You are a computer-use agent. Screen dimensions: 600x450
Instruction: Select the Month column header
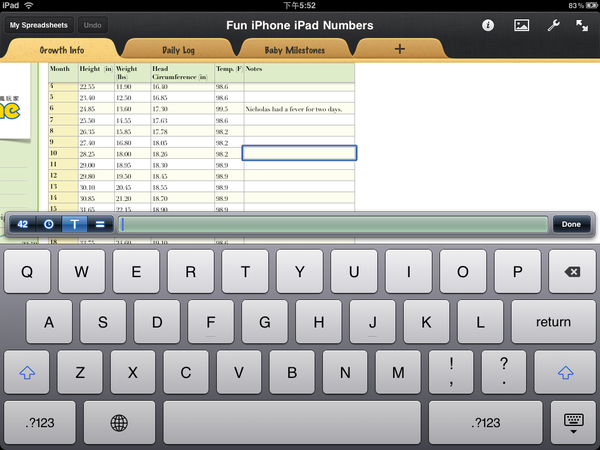[x=63, y=73]
